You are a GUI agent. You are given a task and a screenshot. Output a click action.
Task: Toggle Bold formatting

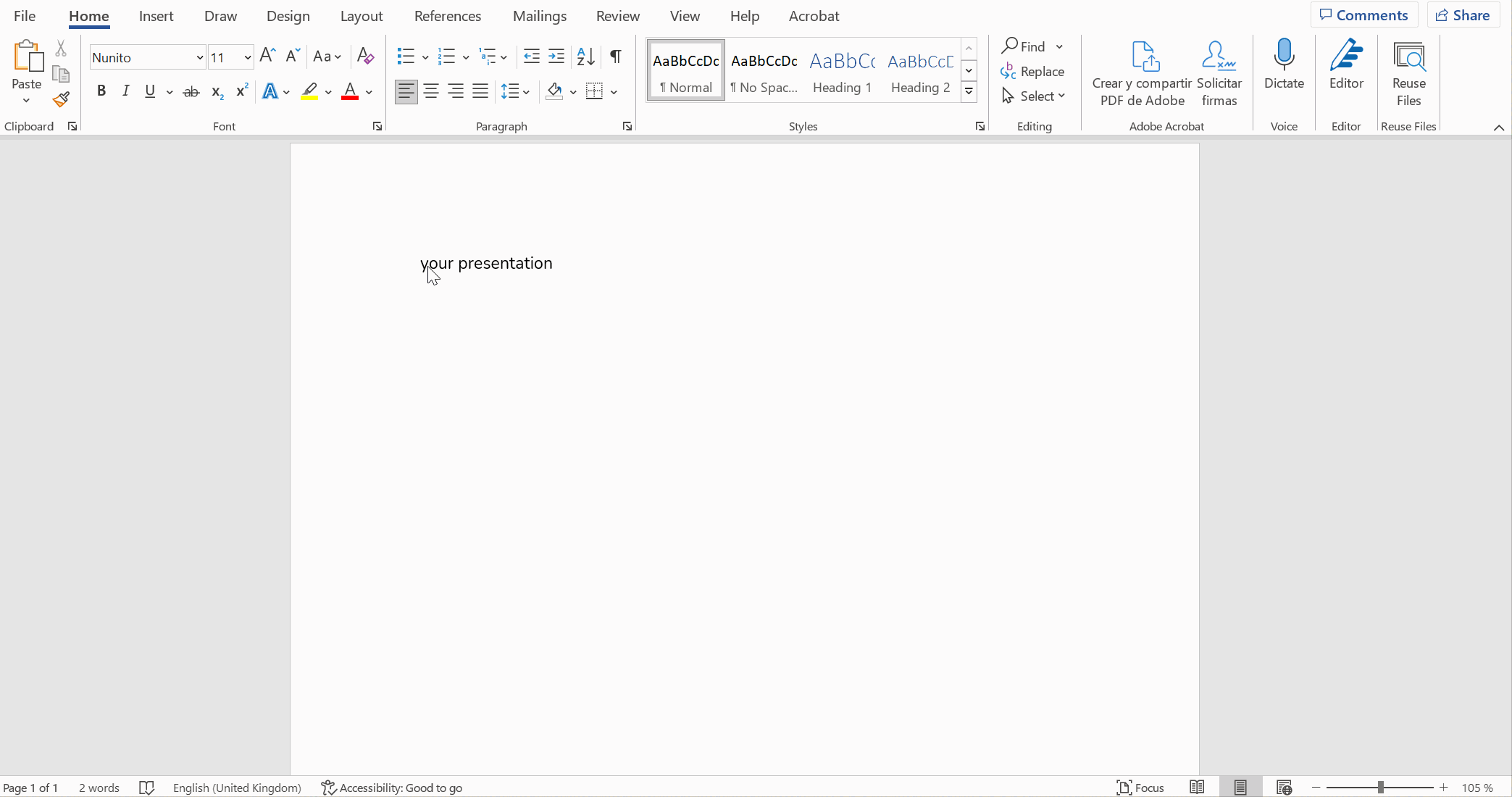point(101,91)
